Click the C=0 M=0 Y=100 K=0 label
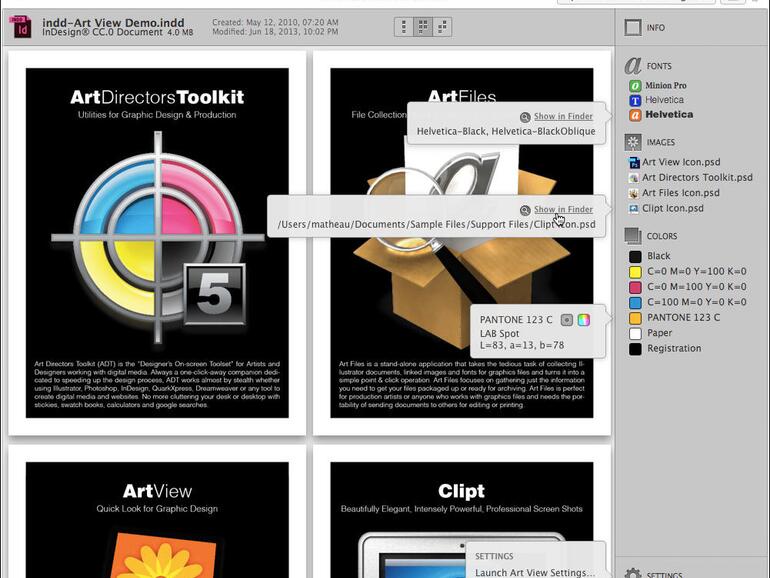 point(697,271)
